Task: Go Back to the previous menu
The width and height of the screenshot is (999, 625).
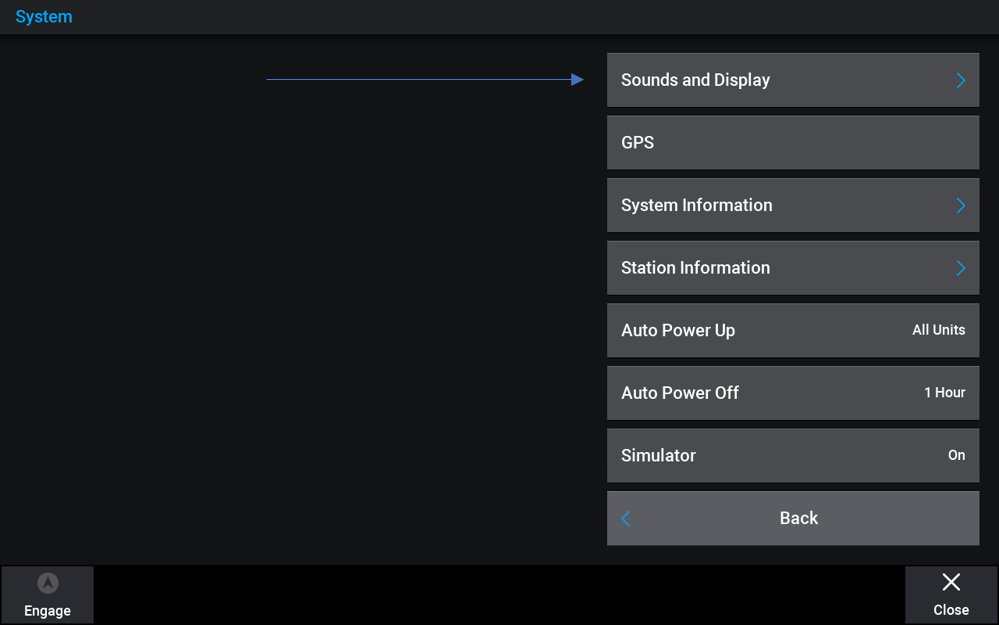Action: point(793,518)
